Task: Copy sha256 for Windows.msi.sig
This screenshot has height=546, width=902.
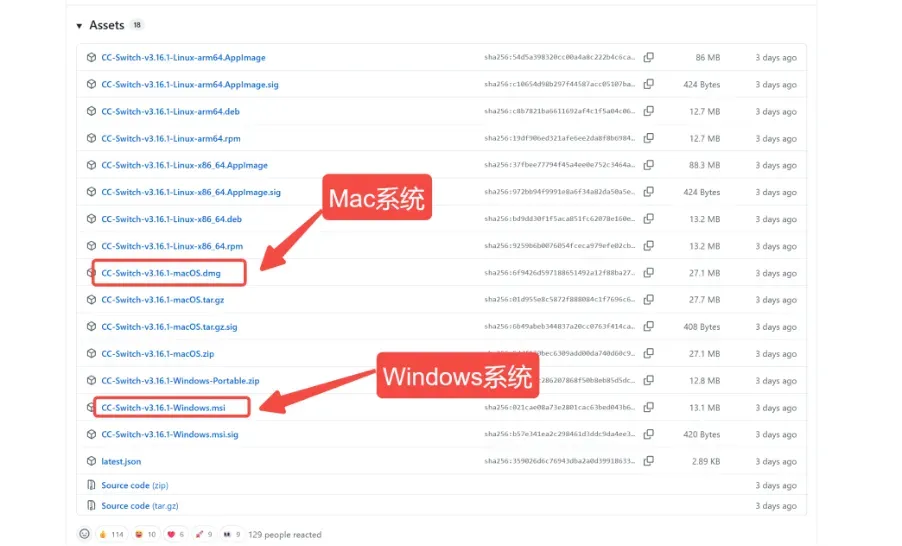Action: pyautogui.click(x=649, y=434)
